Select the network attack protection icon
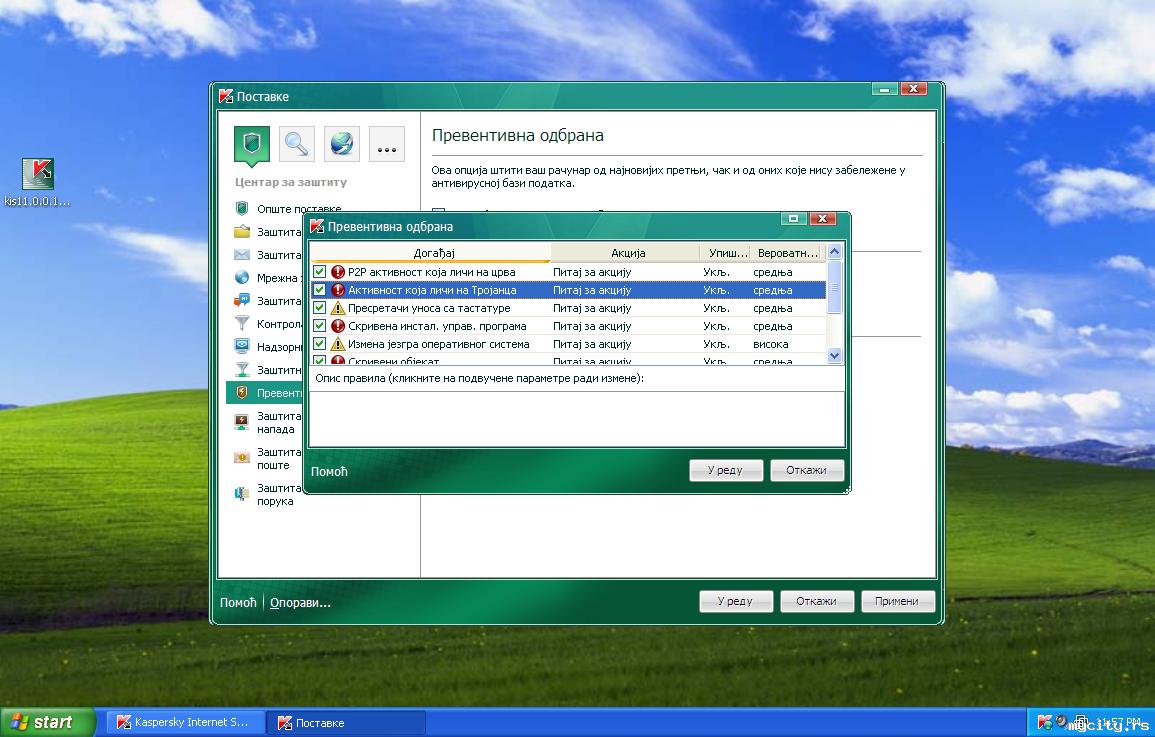 pyautogui.click(x=242, y=422)
